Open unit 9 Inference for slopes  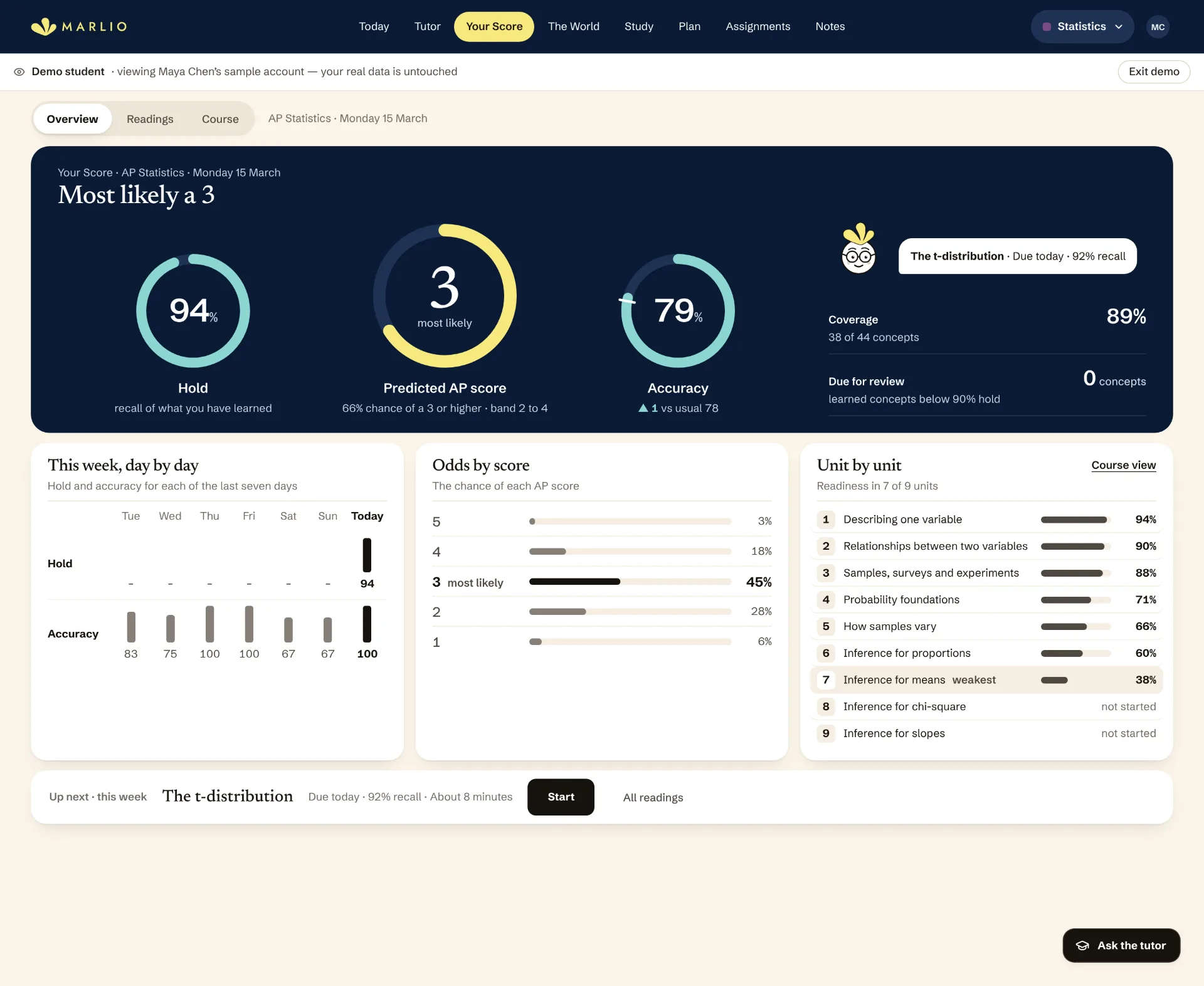[986, 733]
